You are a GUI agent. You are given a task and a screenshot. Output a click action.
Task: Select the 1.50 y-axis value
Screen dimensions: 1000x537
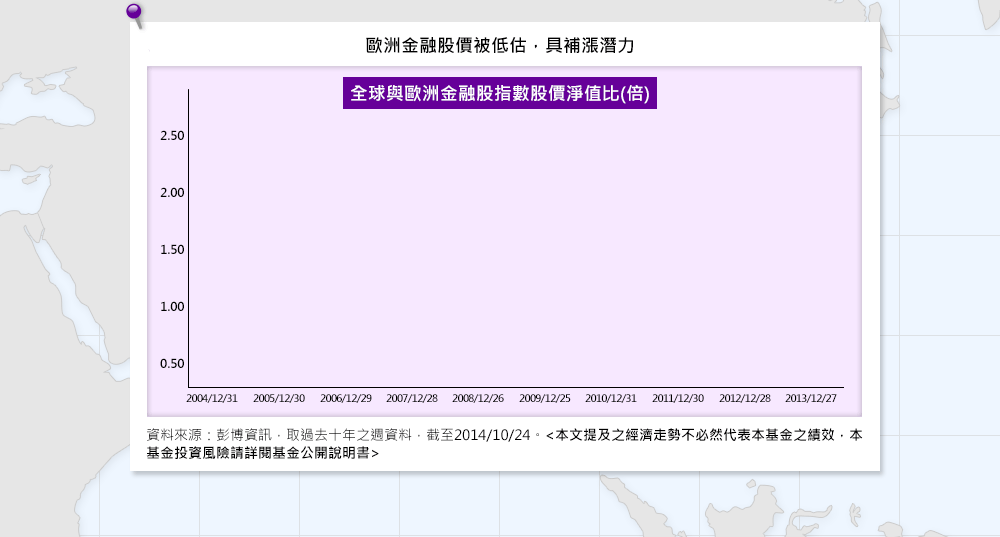click(x=172, y=249)
